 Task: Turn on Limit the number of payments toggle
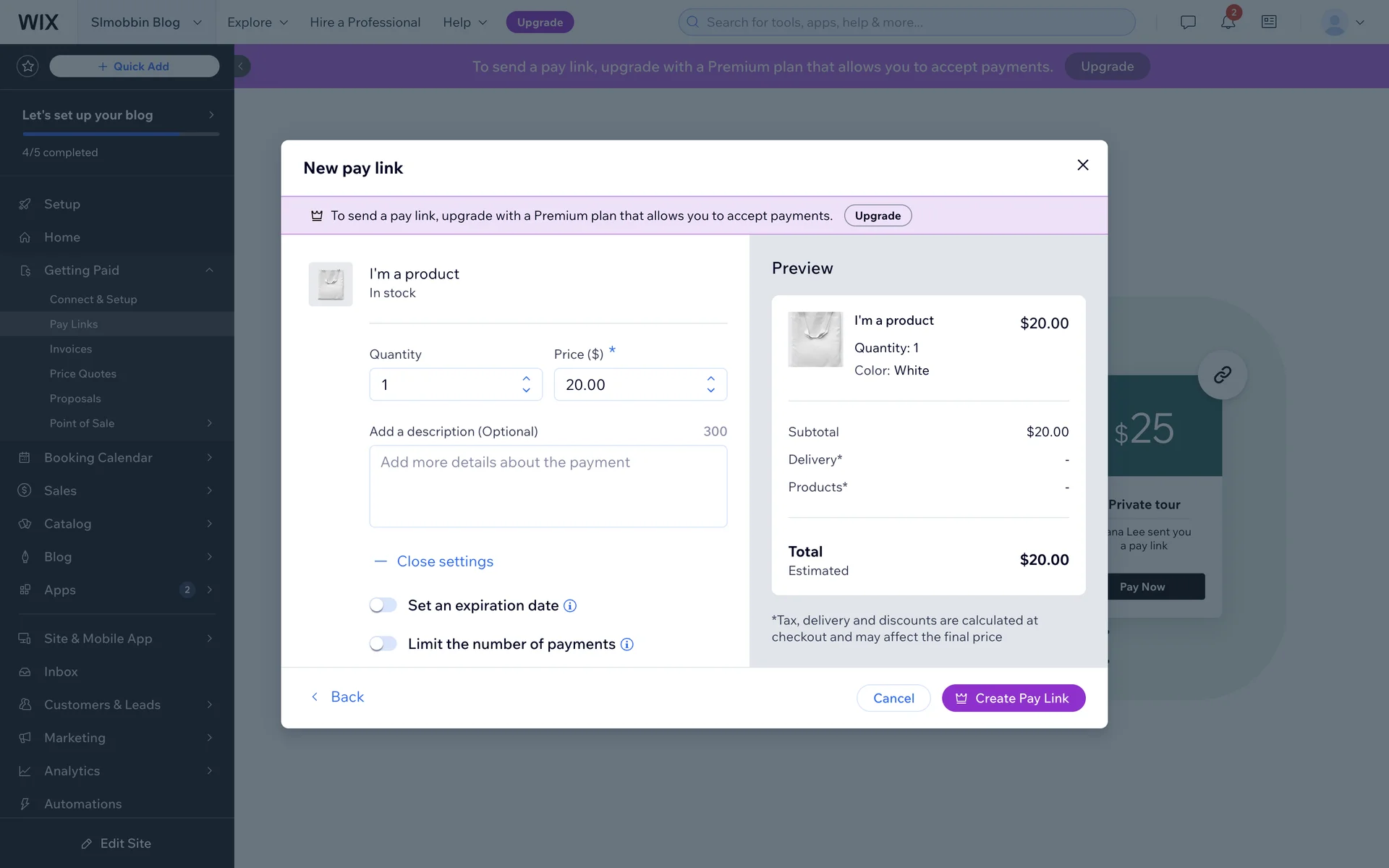point(383,644)
